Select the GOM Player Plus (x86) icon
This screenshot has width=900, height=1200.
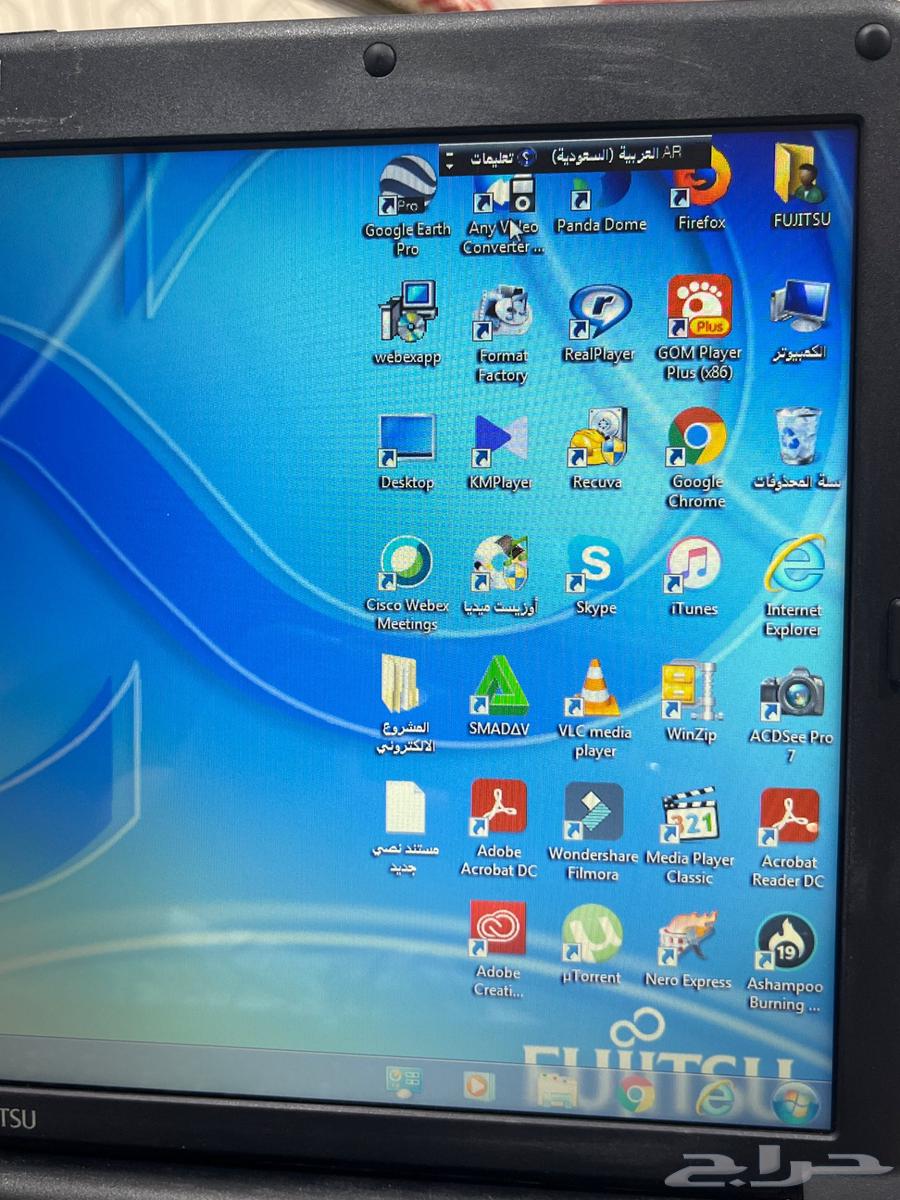pyautogui.click(x=699, y=328)
